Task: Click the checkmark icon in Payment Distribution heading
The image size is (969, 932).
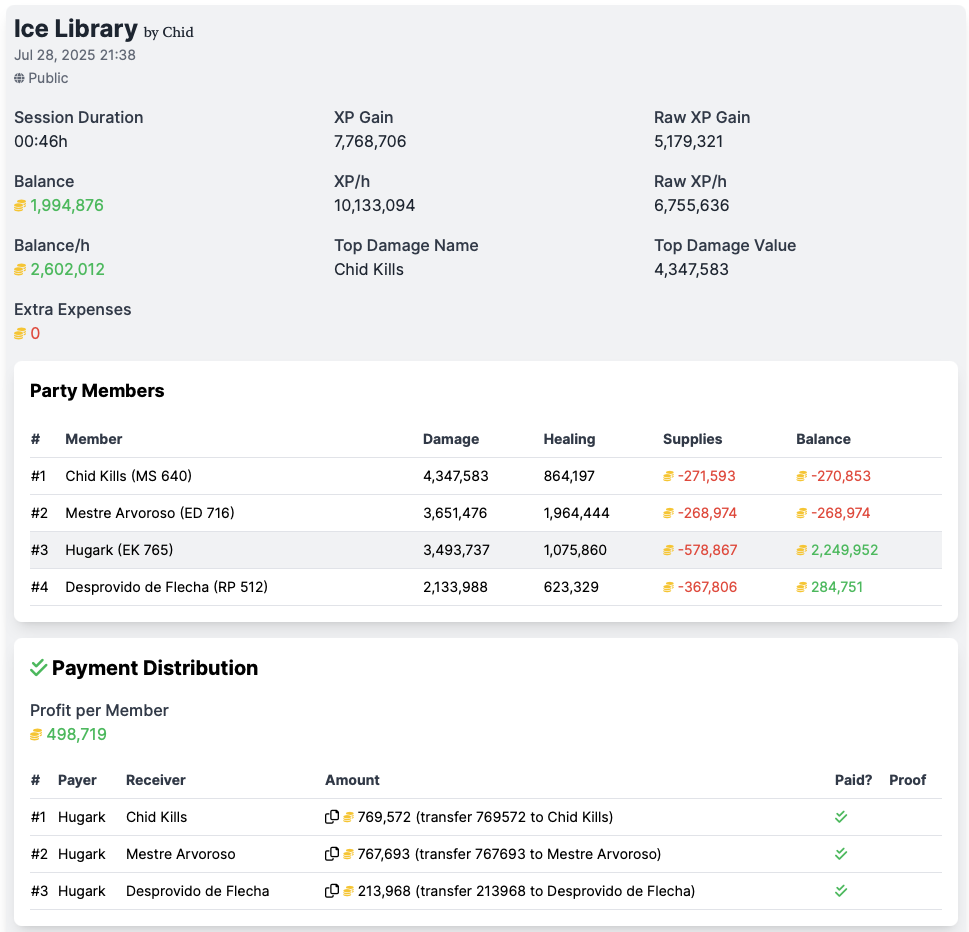Action: [x=39, y=667]
